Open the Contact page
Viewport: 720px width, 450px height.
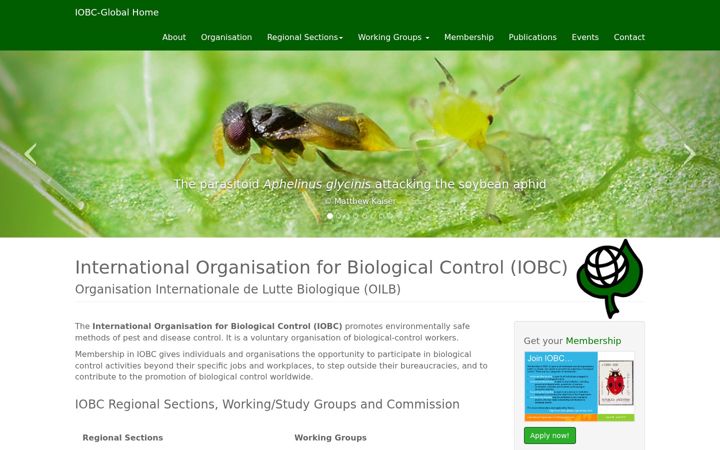(x=629, y=37)
